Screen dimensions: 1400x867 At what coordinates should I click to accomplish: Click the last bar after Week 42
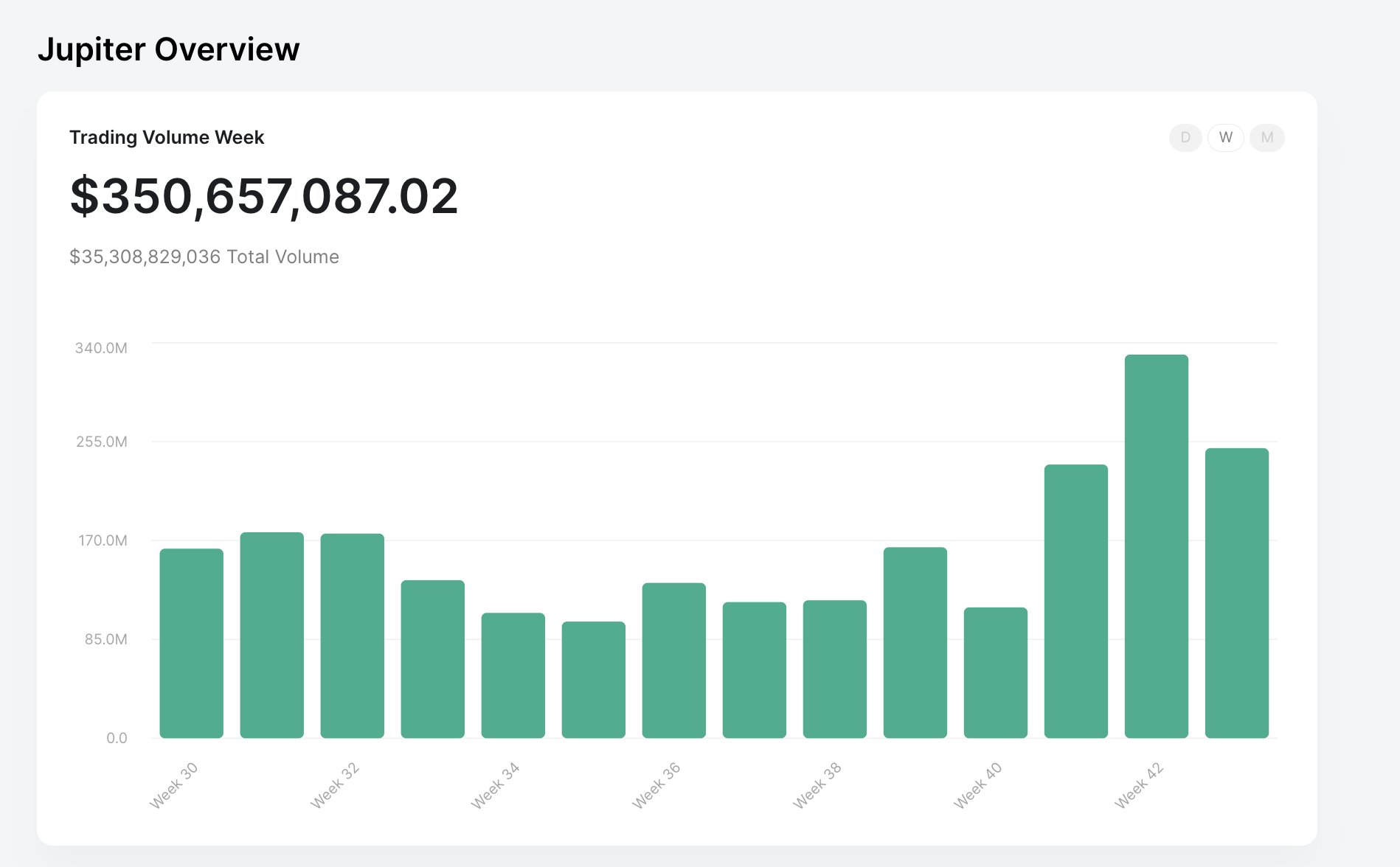[1236, 593]
